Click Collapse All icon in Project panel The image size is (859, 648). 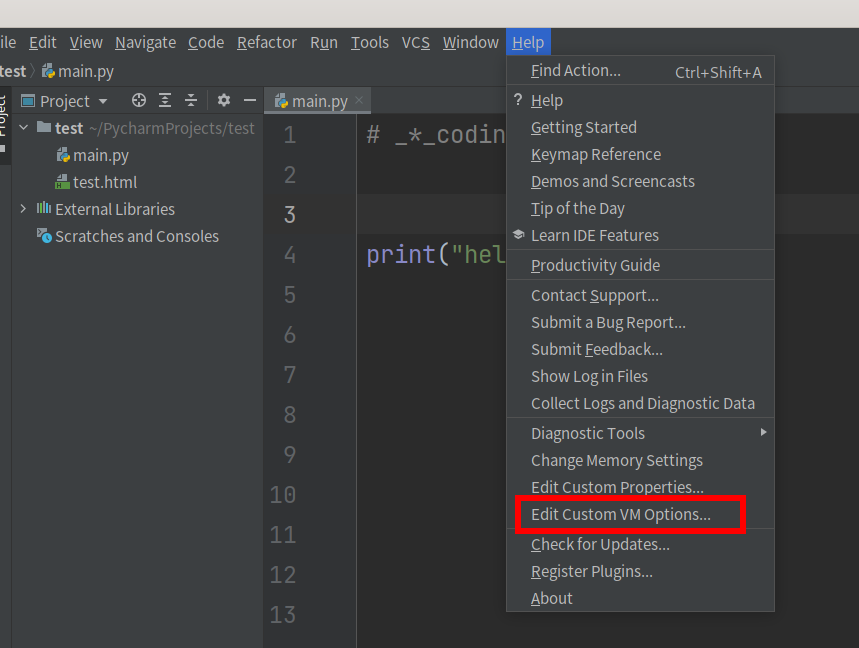(191, 100)
